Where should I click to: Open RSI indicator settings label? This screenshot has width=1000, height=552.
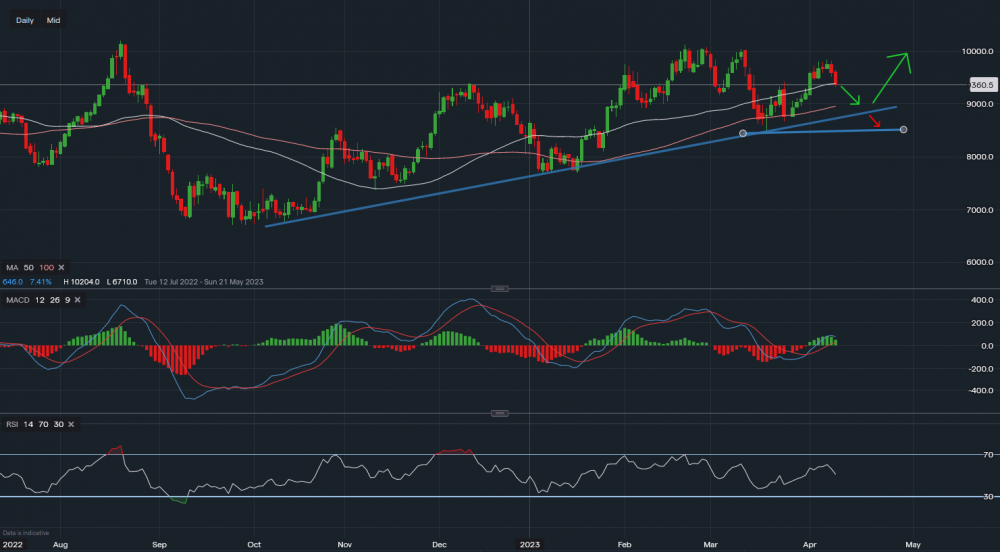pyautogui.click(x=13, y=424)
